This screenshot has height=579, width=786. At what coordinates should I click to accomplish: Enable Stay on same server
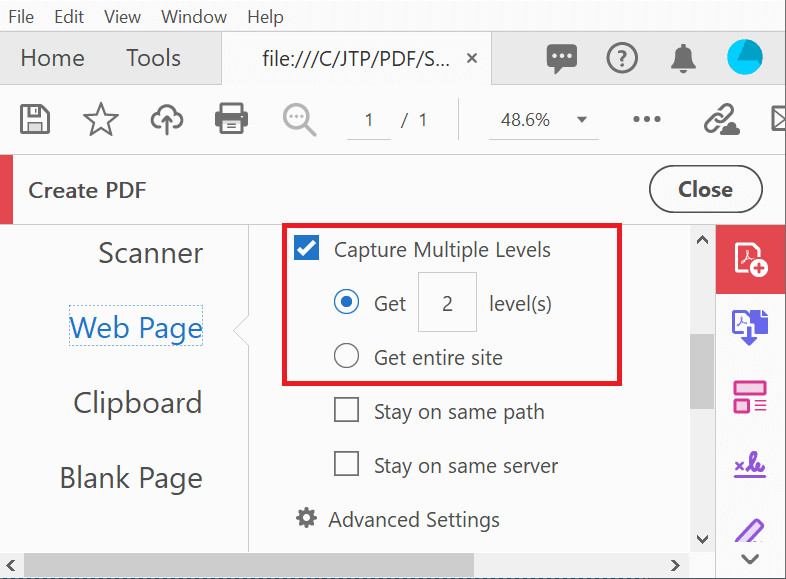346,464
